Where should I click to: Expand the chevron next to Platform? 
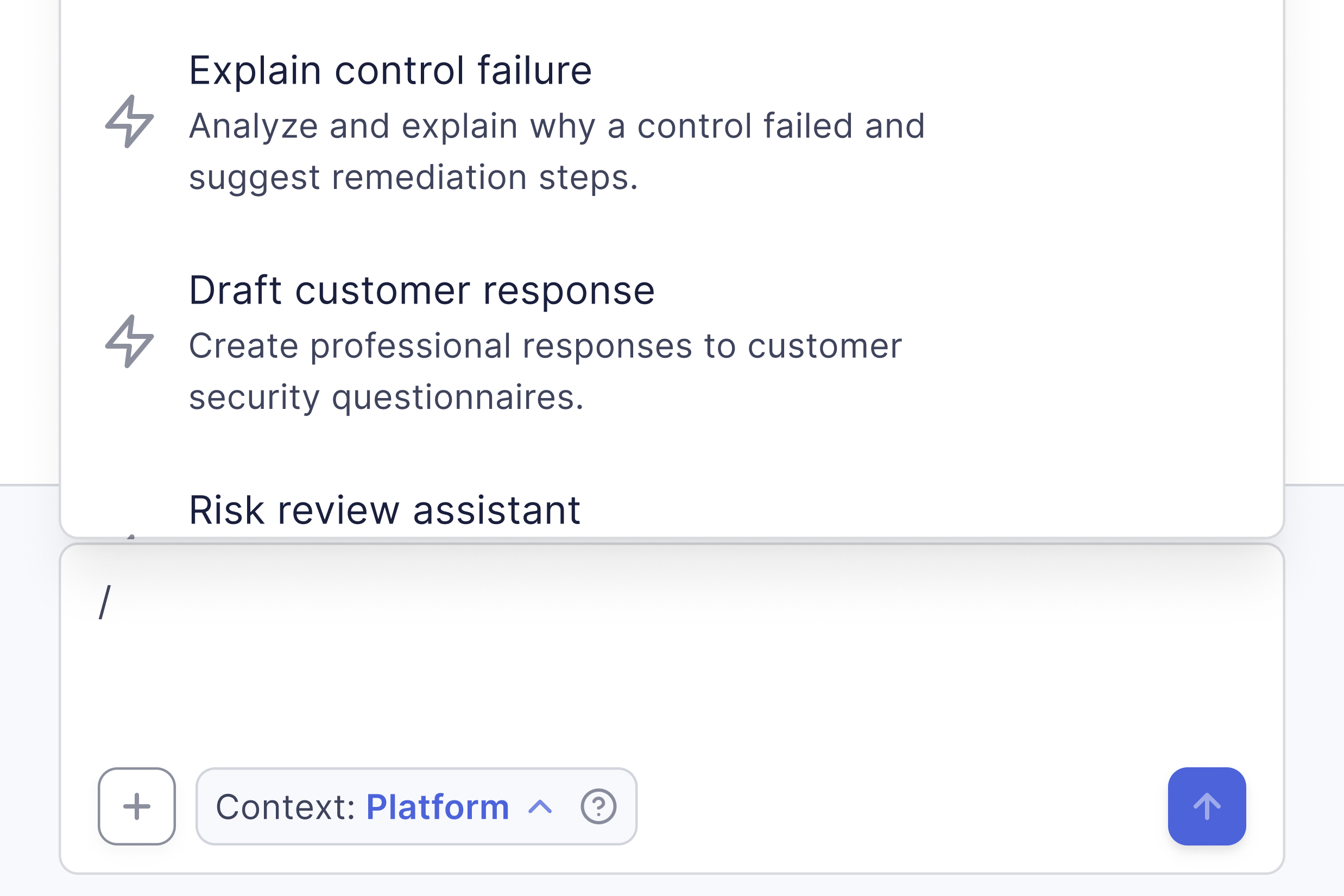540,806
